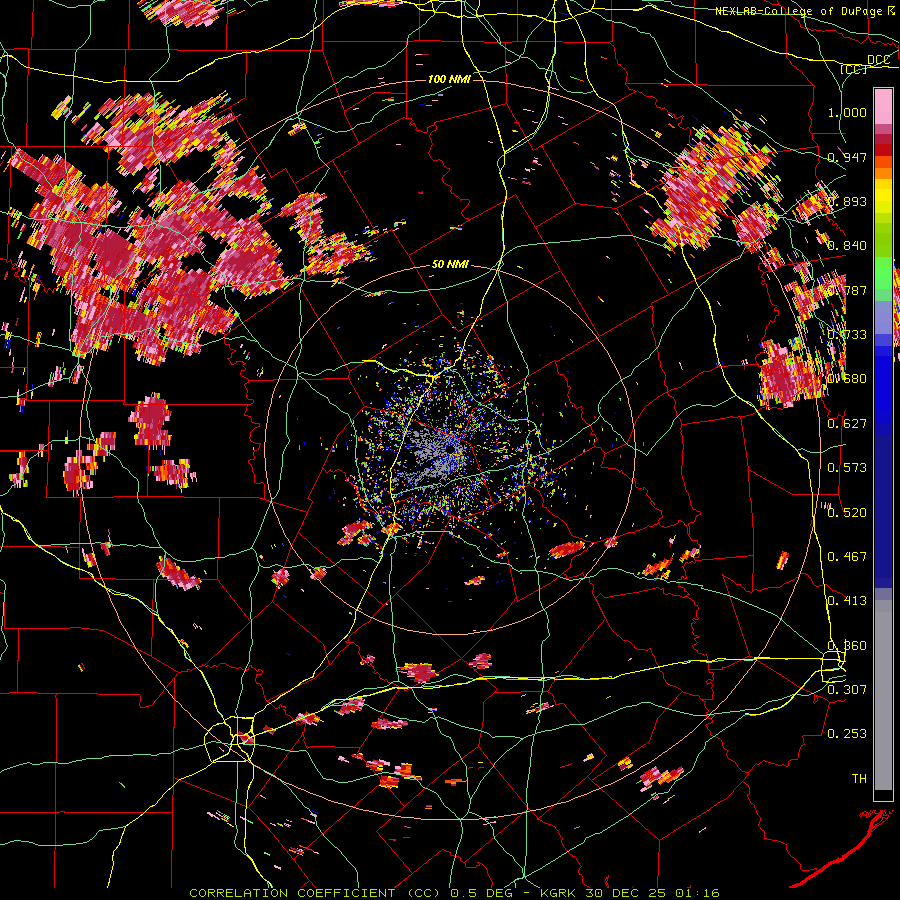900x900 pixels.
Task: Click the 0.787 scale value
Action: 847,290
